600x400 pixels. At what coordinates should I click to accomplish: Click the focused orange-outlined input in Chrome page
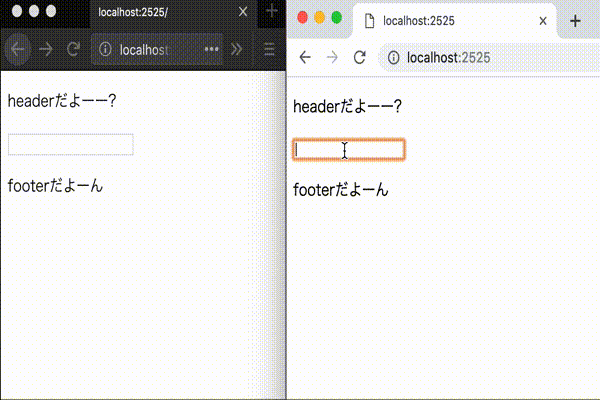(x=349, y=150)
